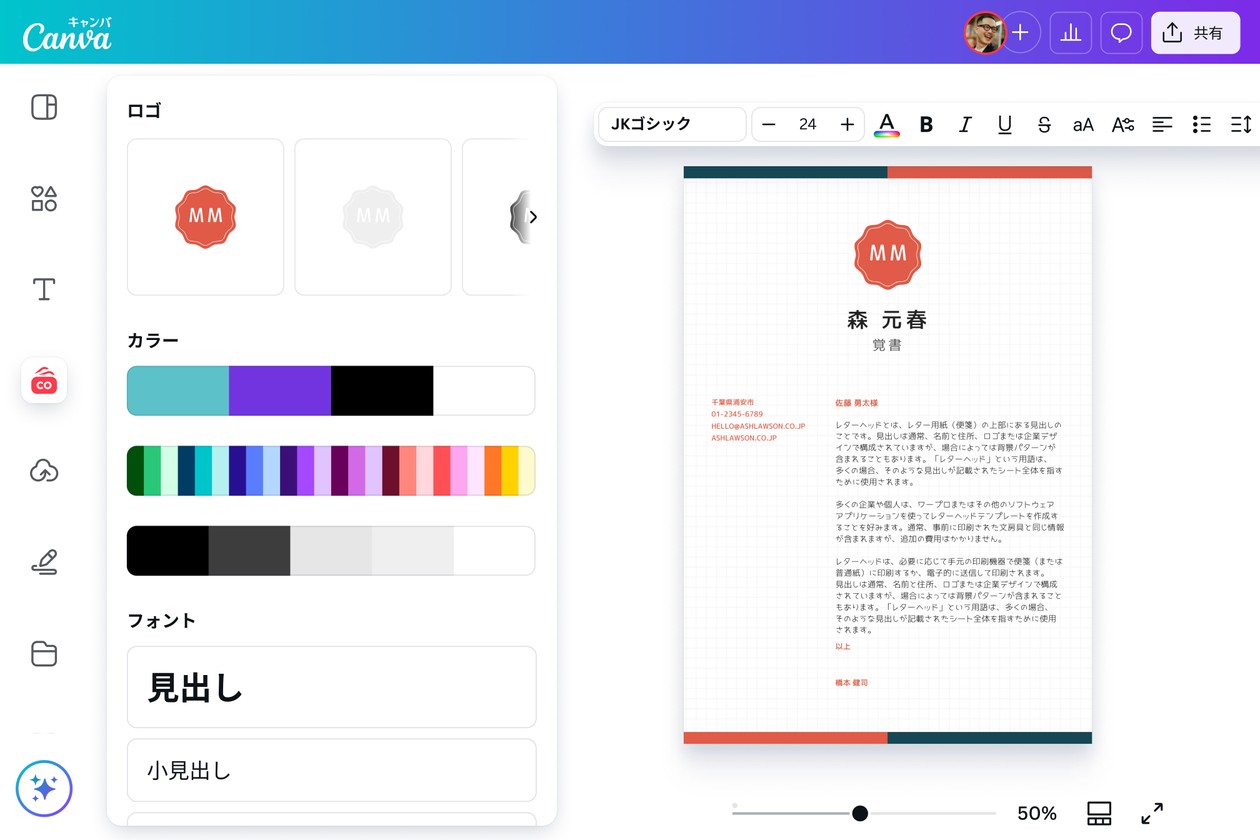The width and height of the screenshot is (1260, 840).
Task: Open the JKゴシック font dropdown
Action: pos(671,124)
